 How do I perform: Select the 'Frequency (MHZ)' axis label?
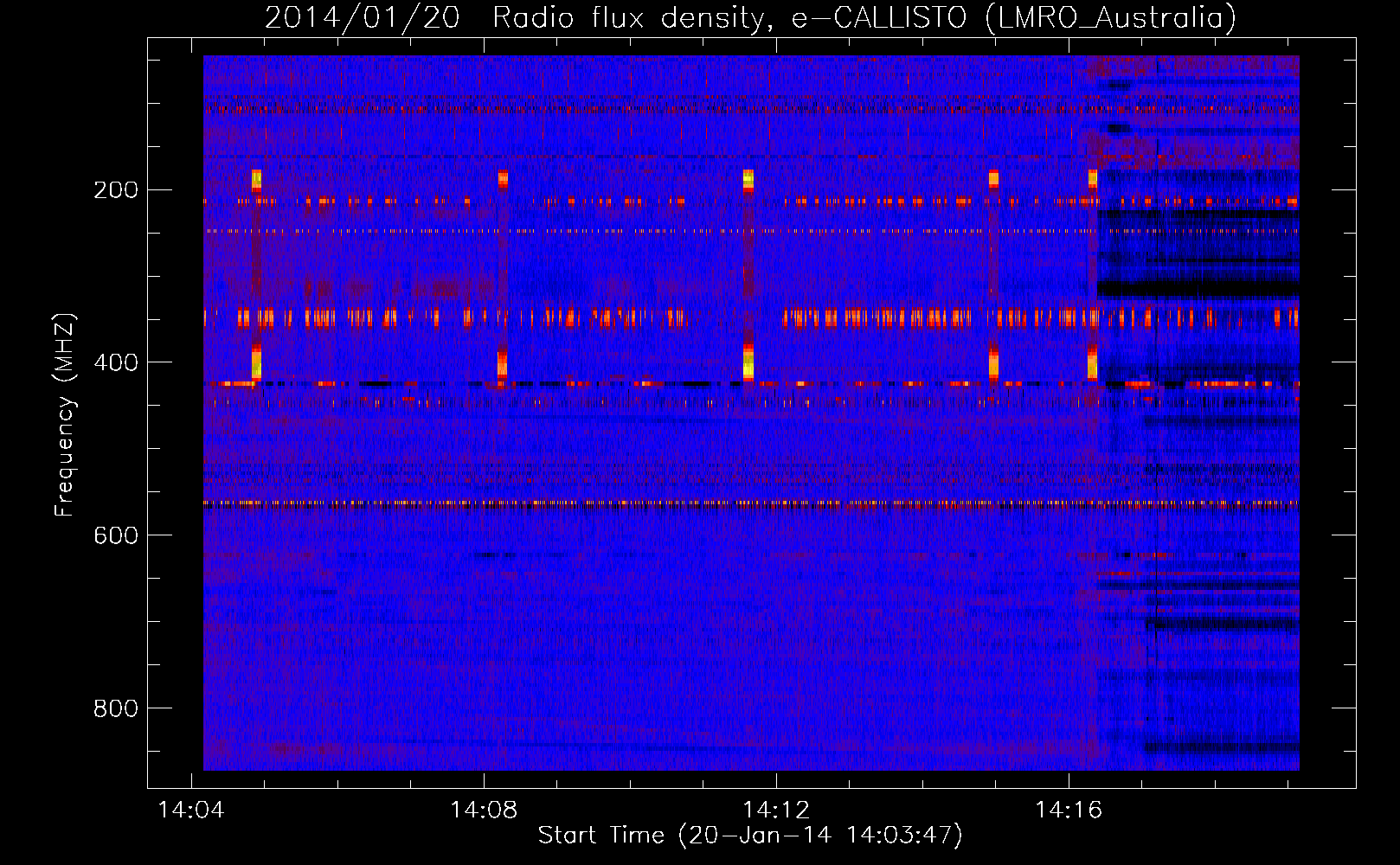65,415
